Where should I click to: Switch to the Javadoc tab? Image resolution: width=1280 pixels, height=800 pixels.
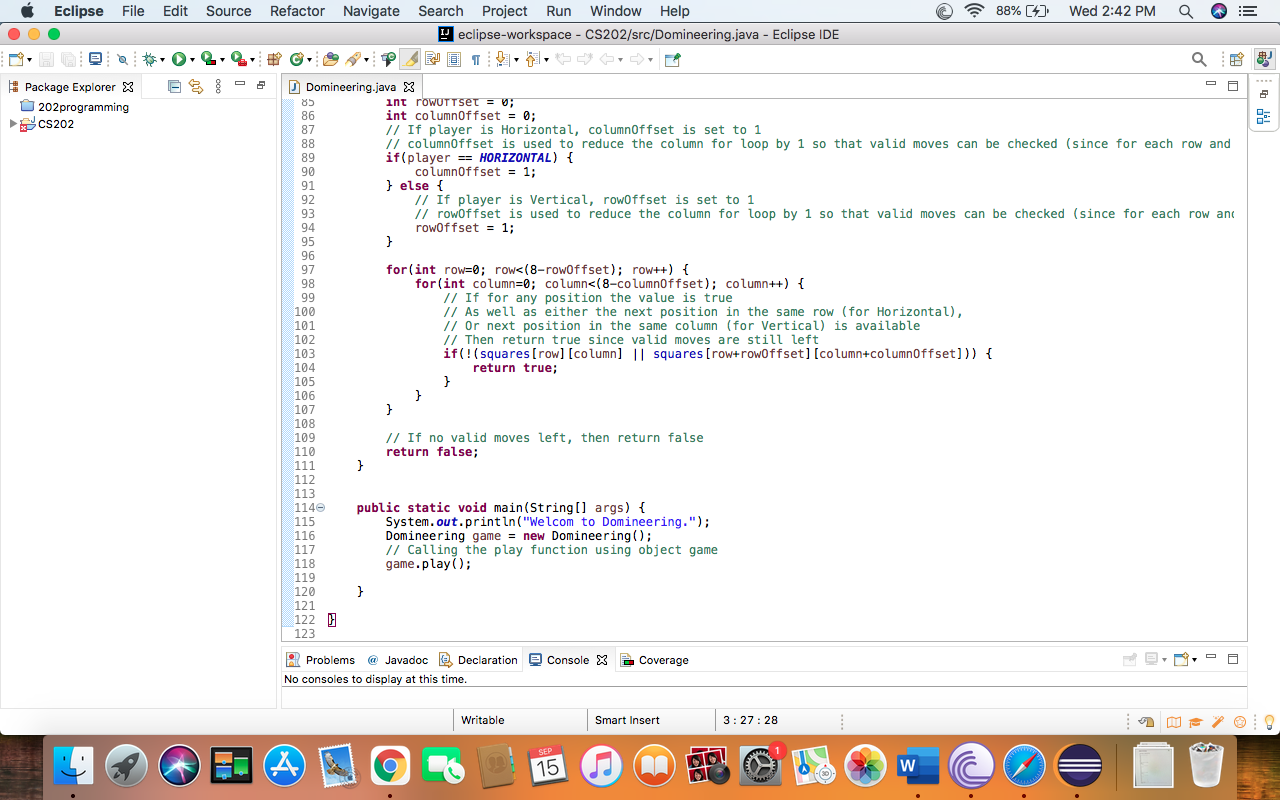pos(397,660)
